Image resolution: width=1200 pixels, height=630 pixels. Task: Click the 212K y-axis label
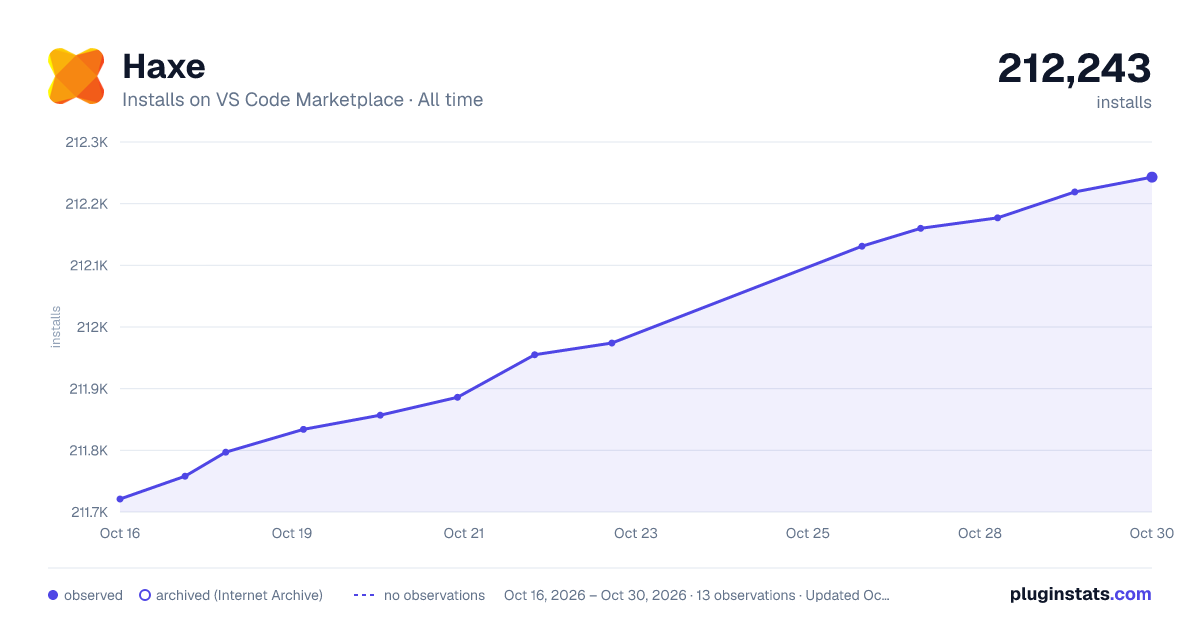[92, 327]
